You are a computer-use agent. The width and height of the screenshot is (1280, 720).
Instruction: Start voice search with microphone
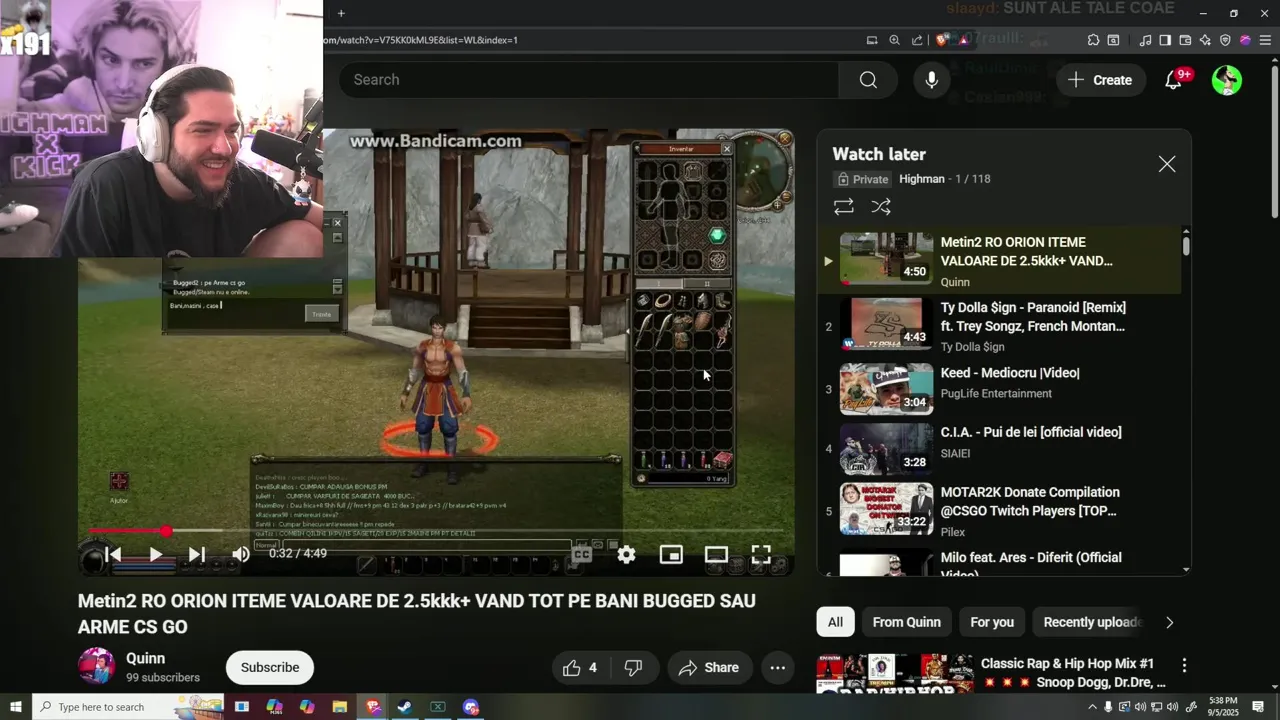coord(931,80)
